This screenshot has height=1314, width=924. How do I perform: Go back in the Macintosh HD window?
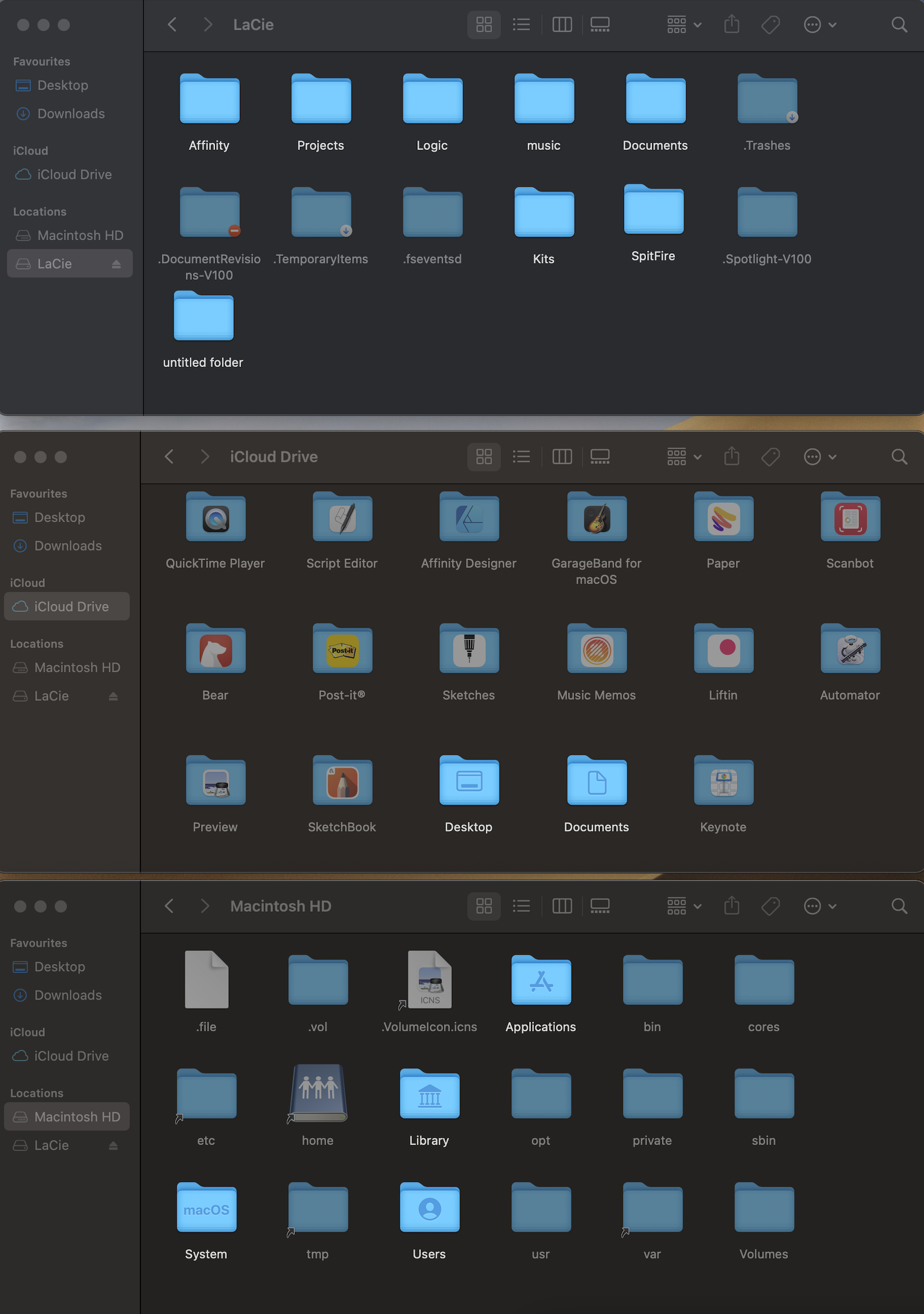pos(169,906)
